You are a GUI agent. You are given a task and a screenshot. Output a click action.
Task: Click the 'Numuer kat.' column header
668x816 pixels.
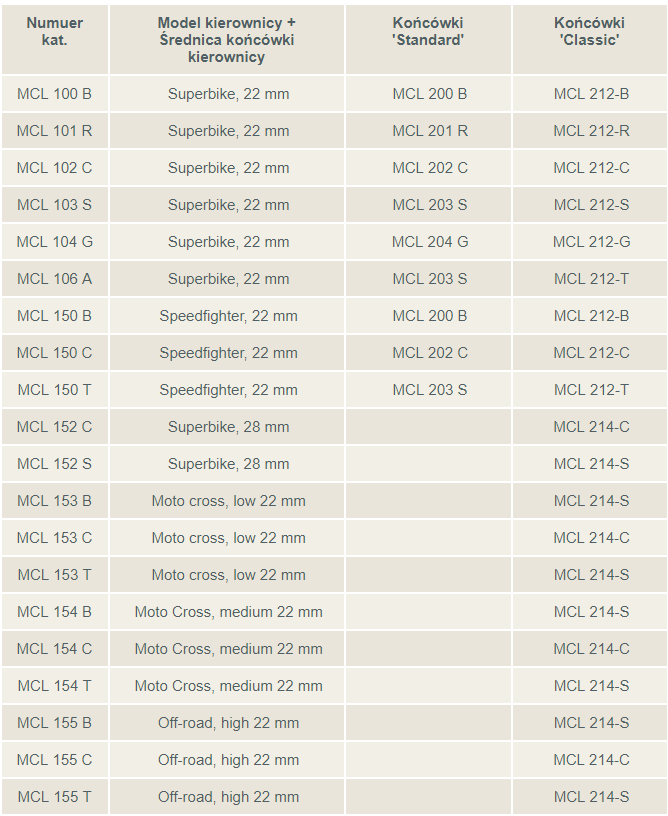point(55,31)
